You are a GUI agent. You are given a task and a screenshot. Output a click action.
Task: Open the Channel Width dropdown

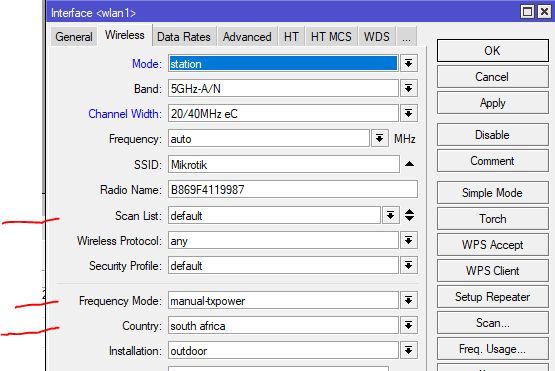click(x=408, y=114)
